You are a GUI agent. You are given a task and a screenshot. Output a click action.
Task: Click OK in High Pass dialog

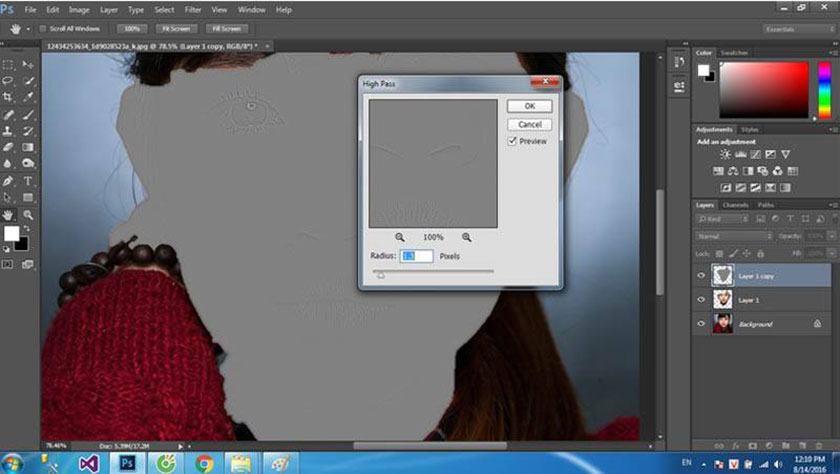[529, 106]
